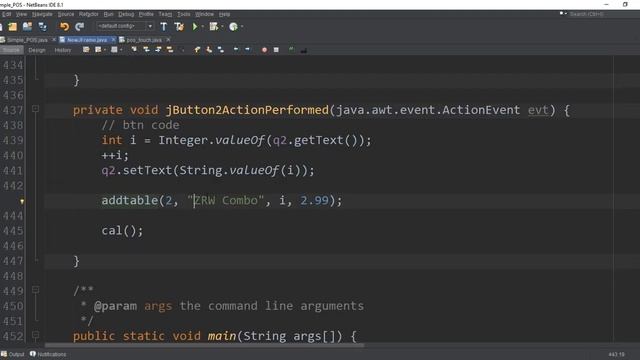This screenshot has width=640, height=360.
Task: Click the Uncomment code icon
Action: coord(304,50)
